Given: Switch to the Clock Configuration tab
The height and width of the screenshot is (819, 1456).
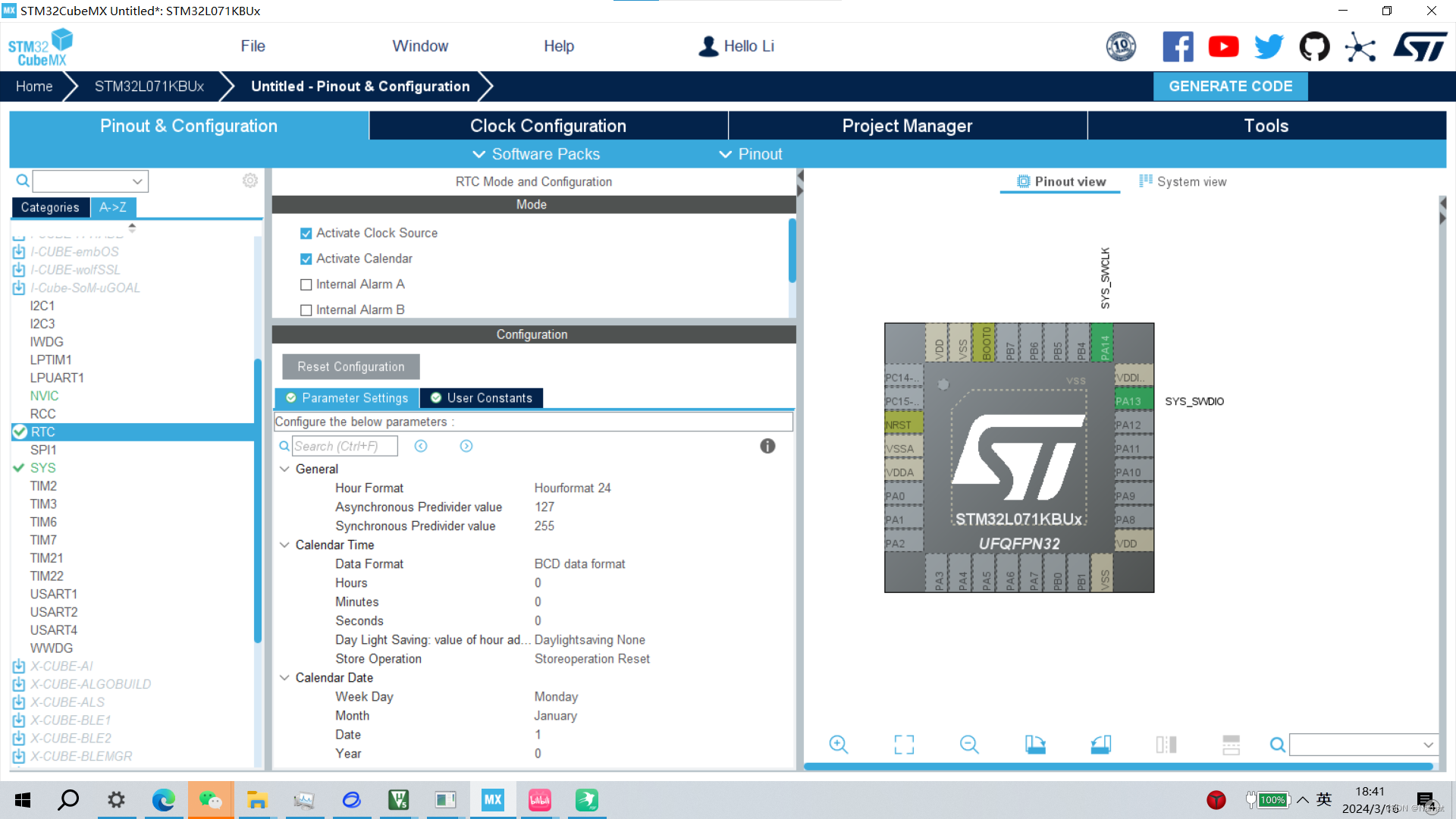Looking at the screenshot, I should click(x=548, y=126).
